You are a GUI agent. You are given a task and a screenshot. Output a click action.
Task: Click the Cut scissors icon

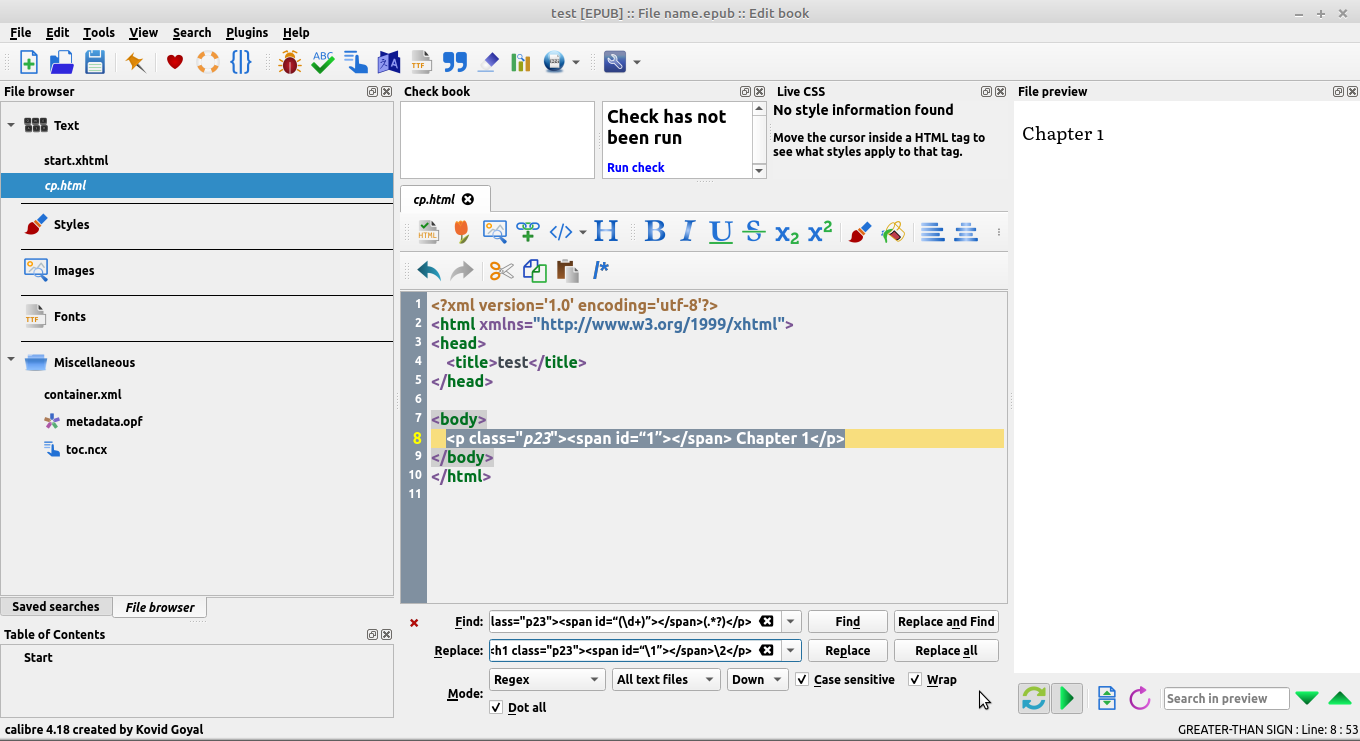[501, 270]
